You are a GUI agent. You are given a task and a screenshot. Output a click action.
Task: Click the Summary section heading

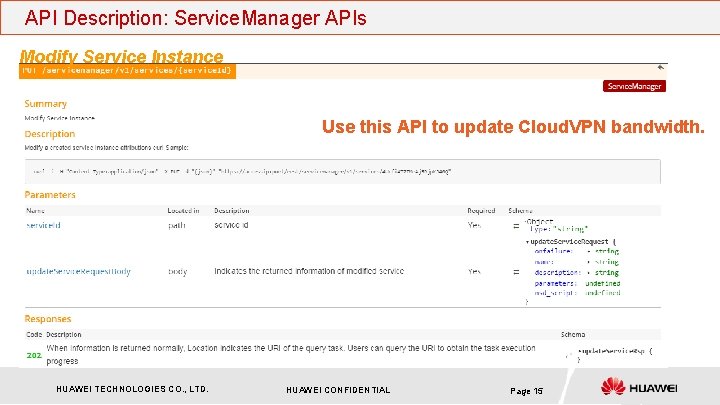pyautogui.click(x=46, y=104)
